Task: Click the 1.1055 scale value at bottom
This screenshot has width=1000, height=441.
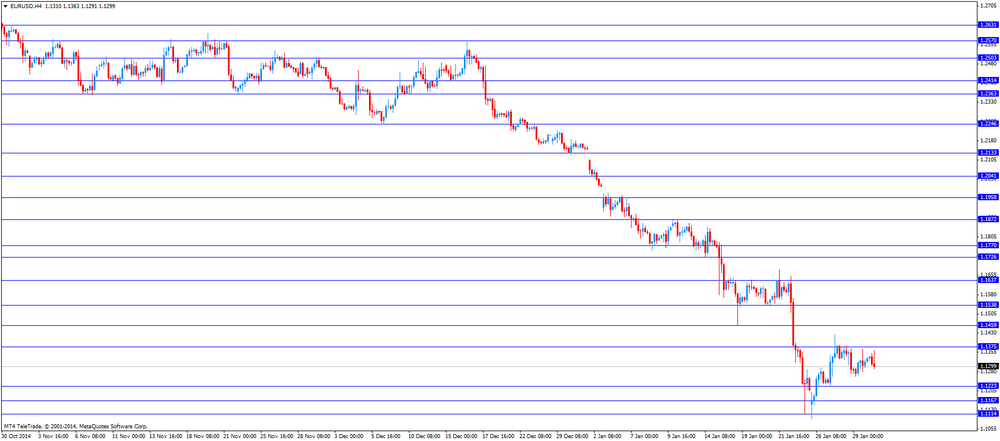Action: click(x=990, y=429)
